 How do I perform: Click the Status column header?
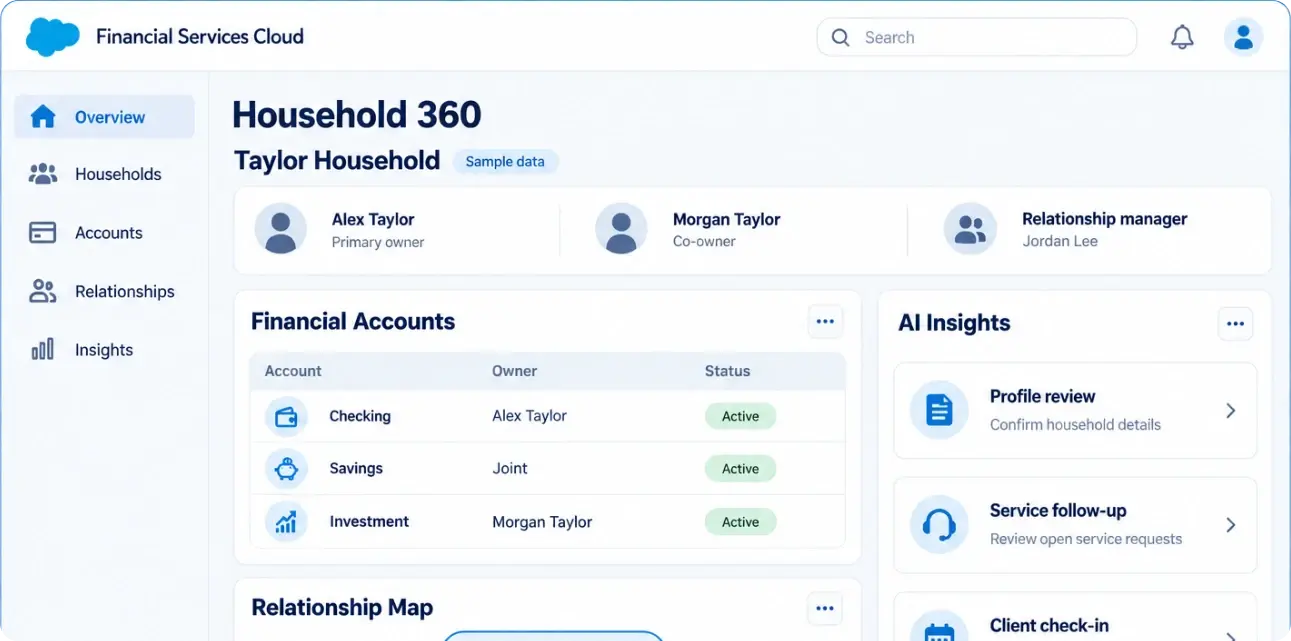(727, 371)
